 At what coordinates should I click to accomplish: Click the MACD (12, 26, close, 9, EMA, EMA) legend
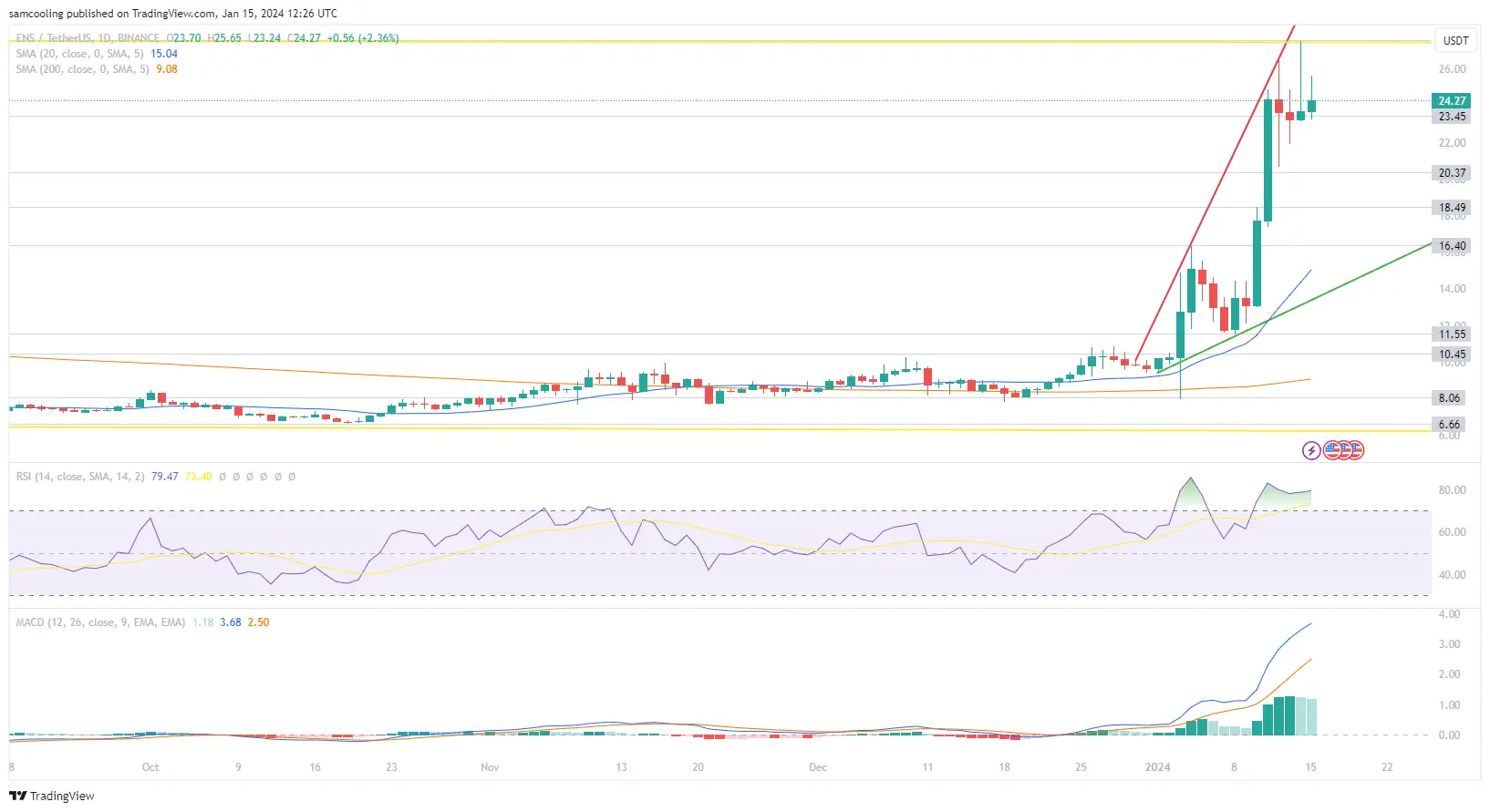100,622
